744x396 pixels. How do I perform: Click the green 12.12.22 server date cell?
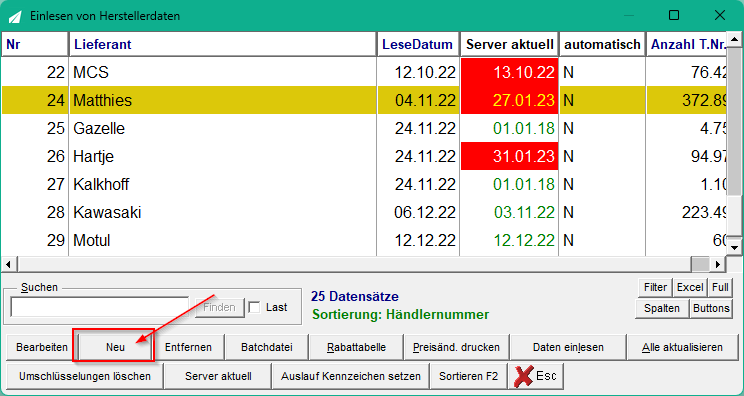510,240
